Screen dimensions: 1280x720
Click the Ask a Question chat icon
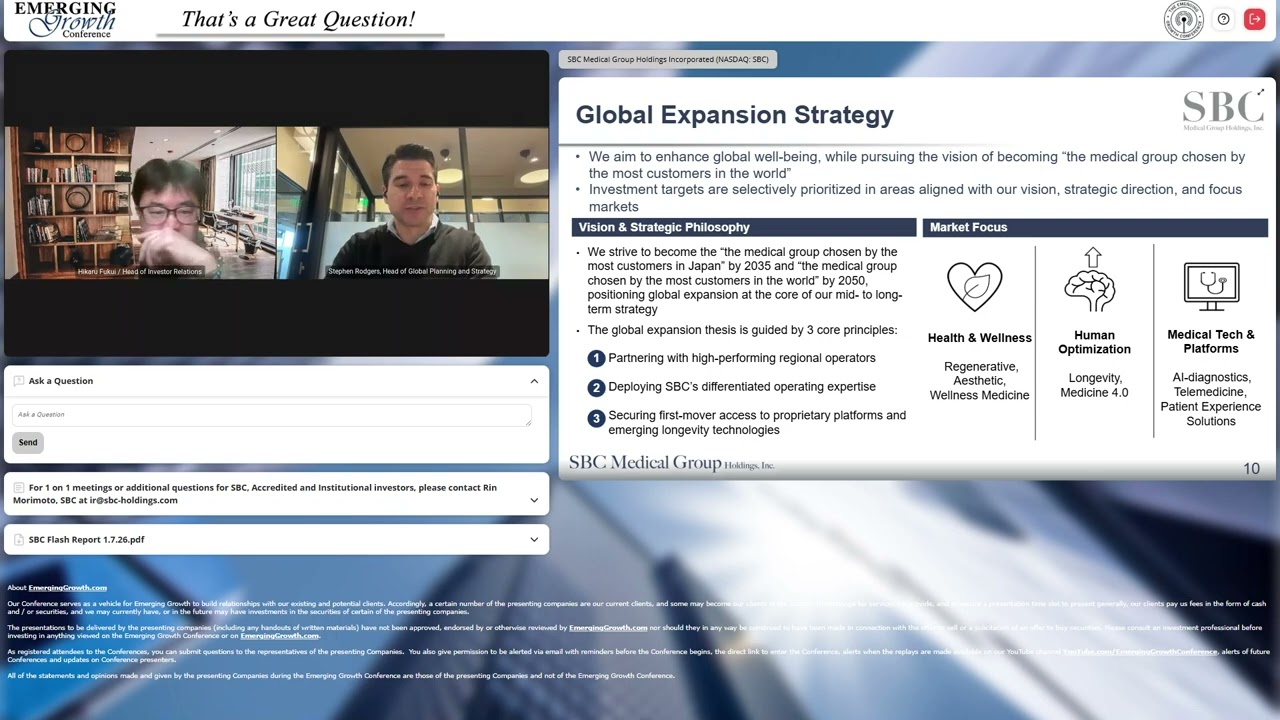tap(19, 381)
